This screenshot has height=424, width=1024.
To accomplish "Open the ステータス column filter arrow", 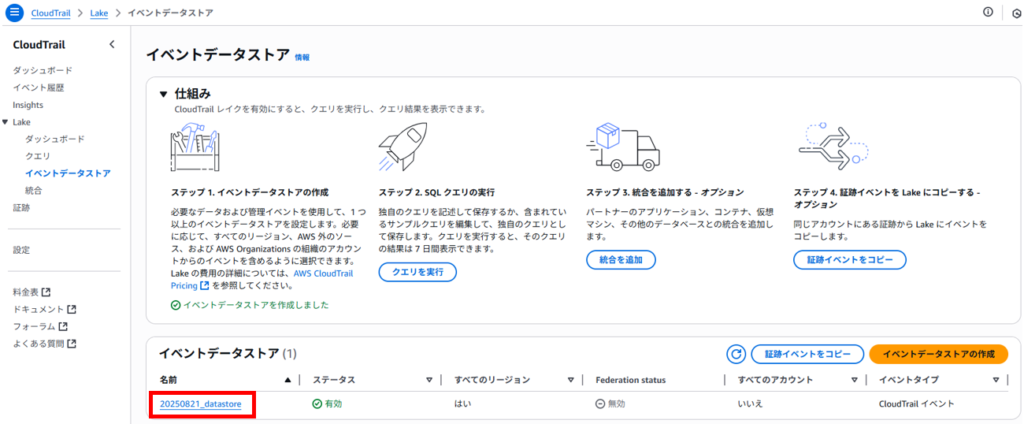I will coord(429,380).
